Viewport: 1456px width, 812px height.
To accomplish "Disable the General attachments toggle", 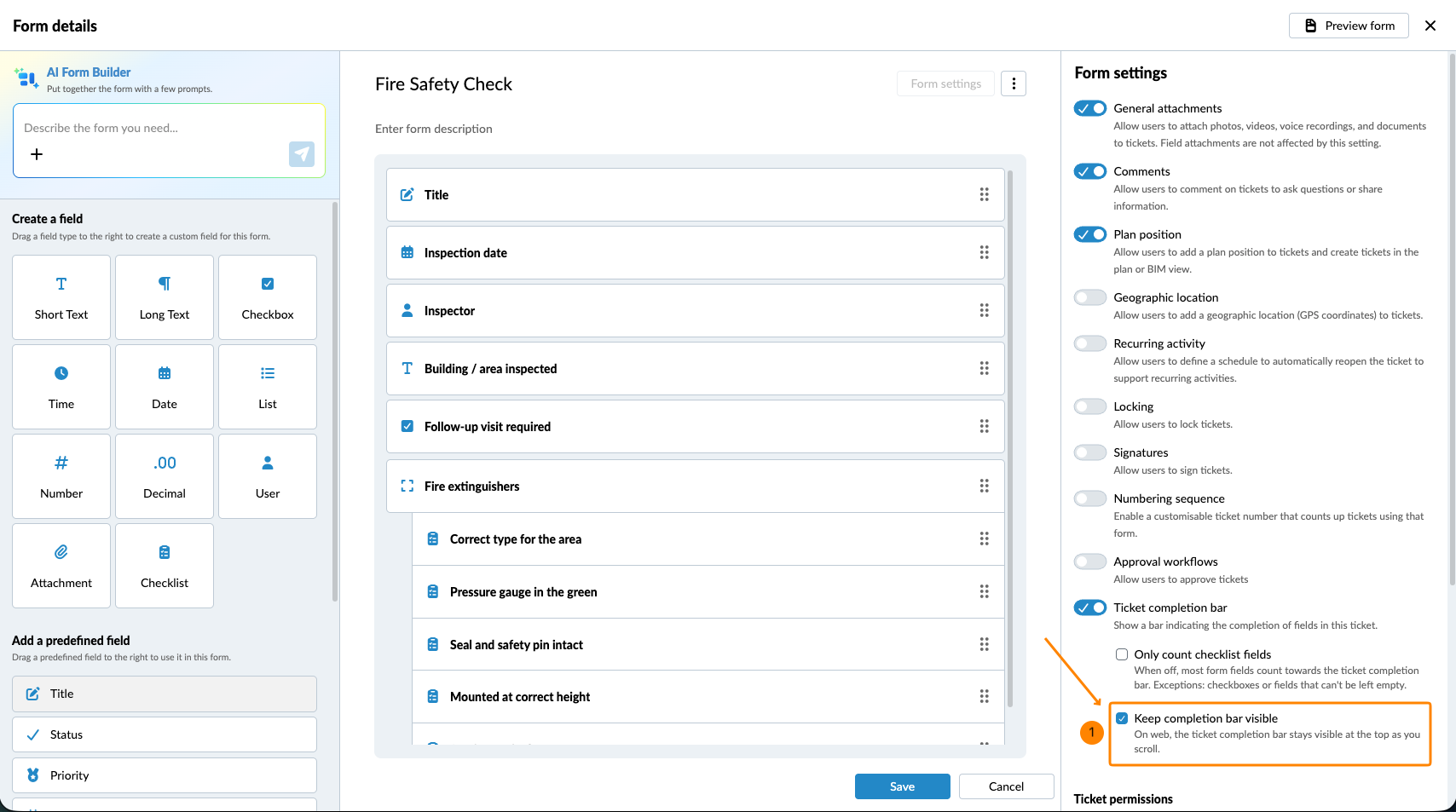I will (x=1090, y=108).
